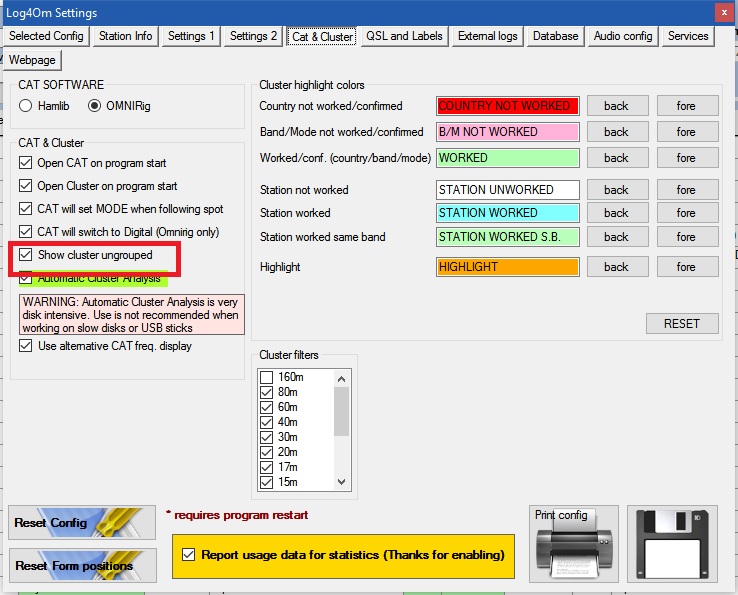Set fore color for Band/Mode not worked

coord(688,132)
